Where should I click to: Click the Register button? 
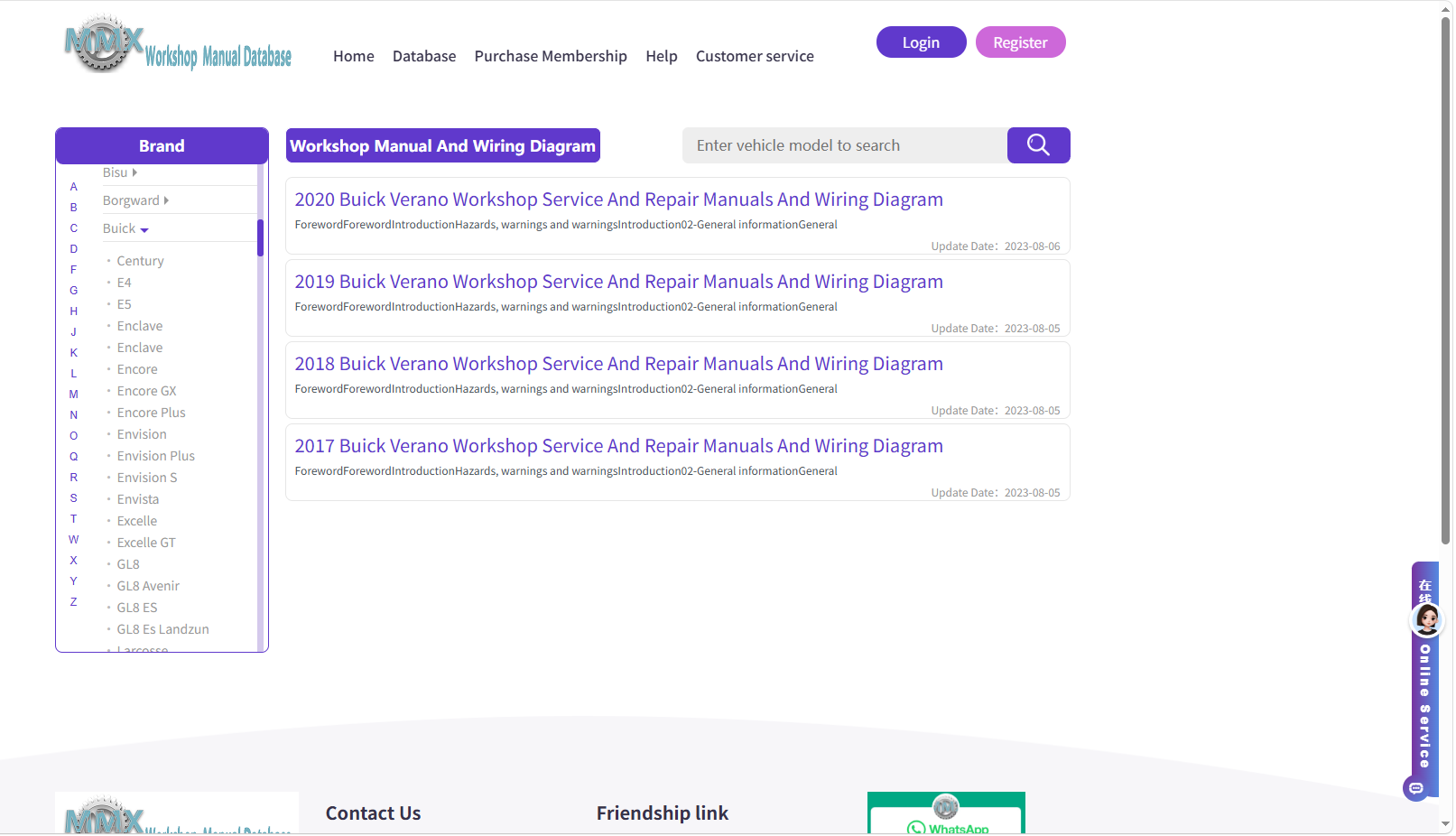click(x=1021, y=42)
